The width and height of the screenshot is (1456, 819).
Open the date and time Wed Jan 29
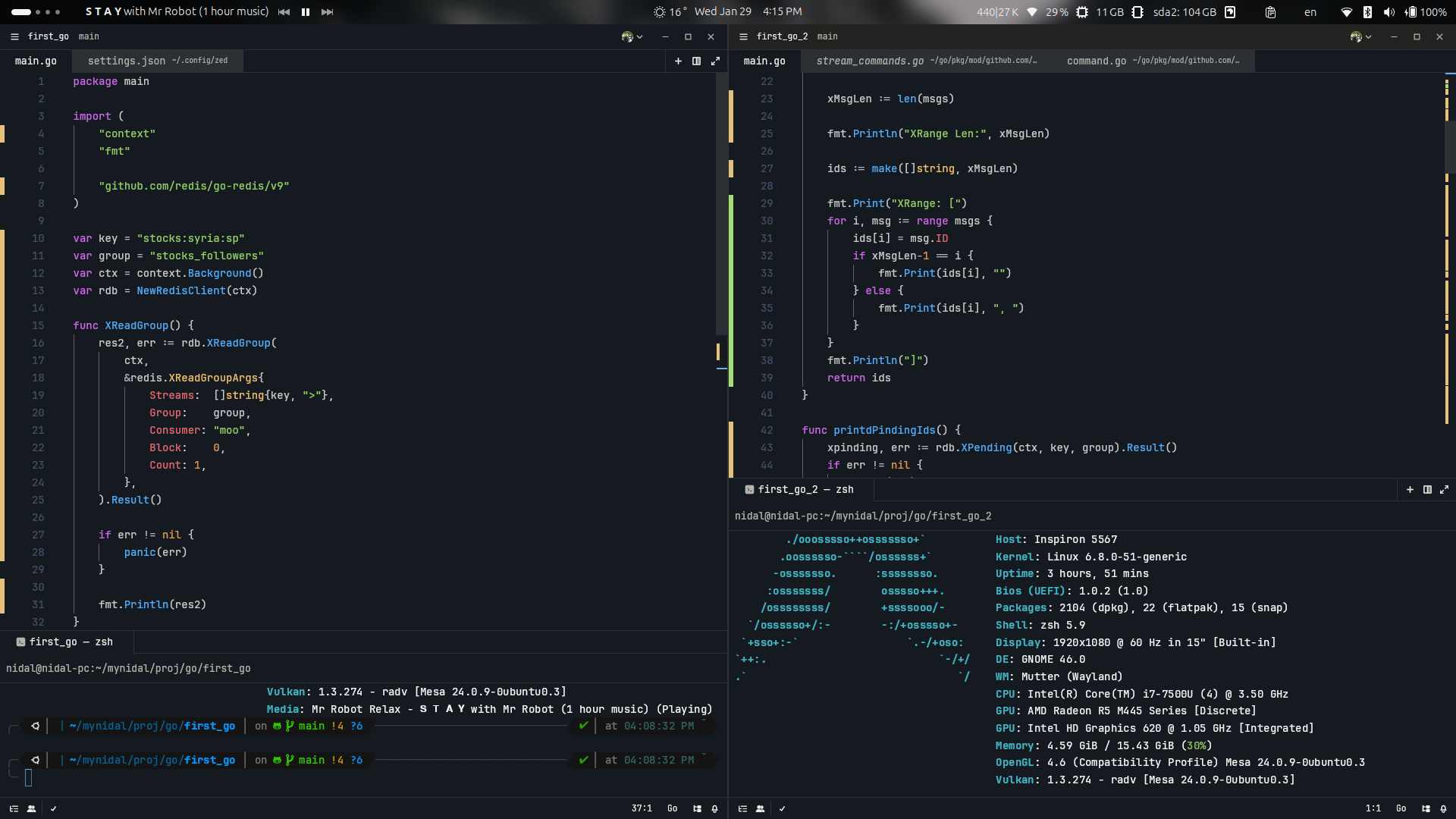coord(748,12)
